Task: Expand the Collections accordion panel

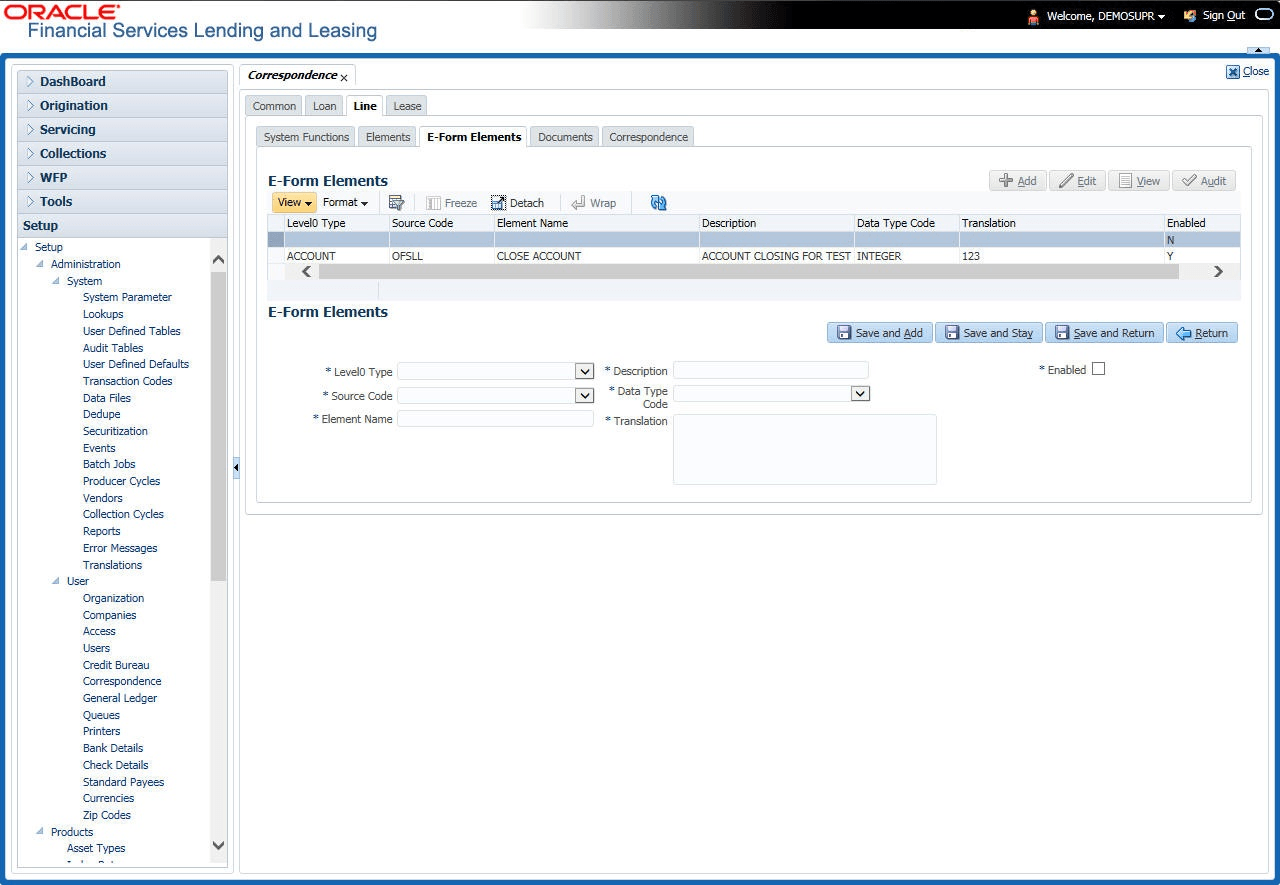Action: coord(123,154)
